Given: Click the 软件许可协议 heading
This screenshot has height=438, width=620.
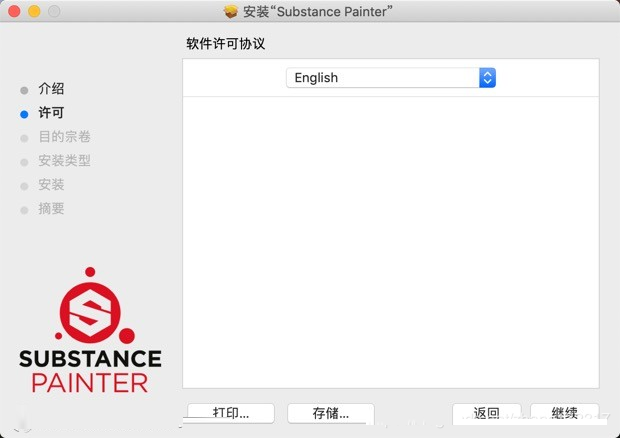Looking at the screenshot, I should click(x=225, y=43).
